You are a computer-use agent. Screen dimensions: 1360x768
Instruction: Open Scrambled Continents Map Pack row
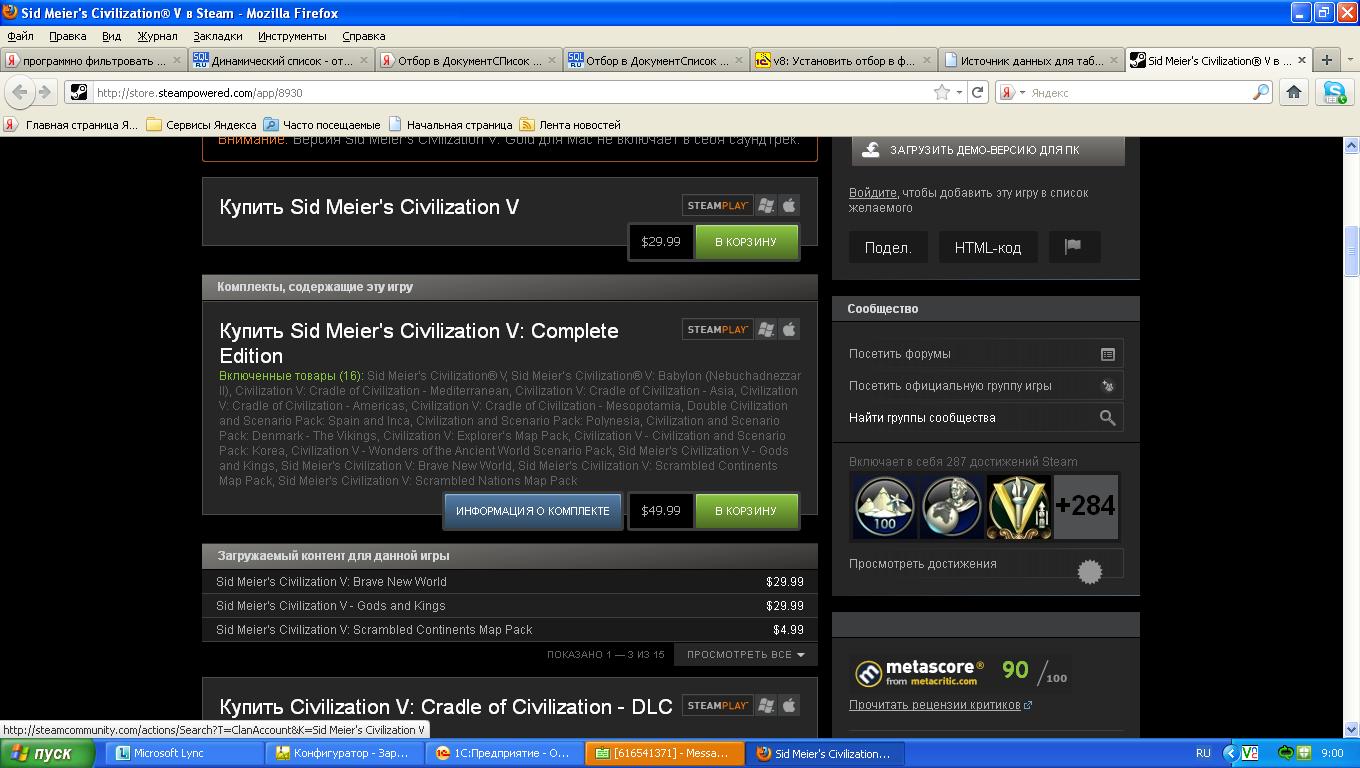[510, 630]
